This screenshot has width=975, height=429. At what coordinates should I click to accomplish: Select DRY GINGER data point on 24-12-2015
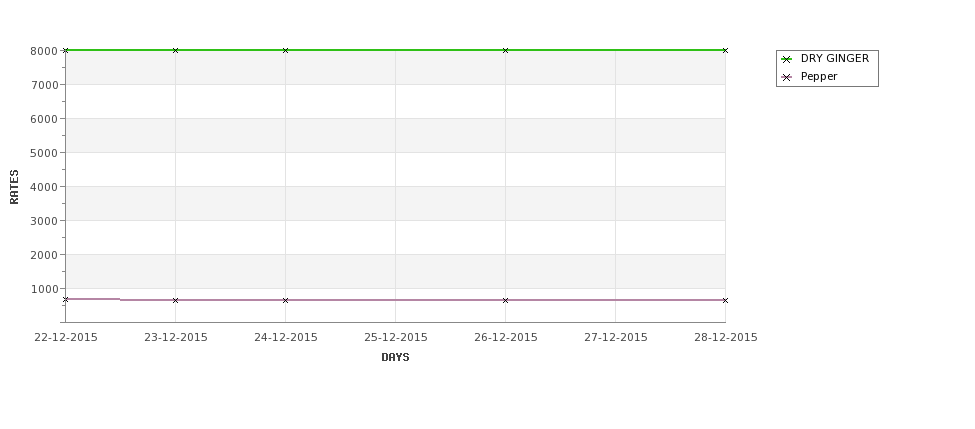(x=285, y=50)
